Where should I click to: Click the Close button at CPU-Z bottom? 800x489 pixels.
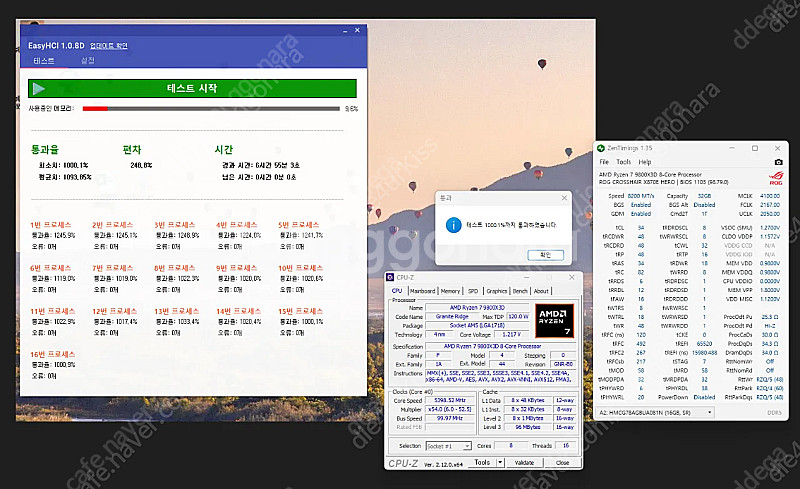[562, 462]
